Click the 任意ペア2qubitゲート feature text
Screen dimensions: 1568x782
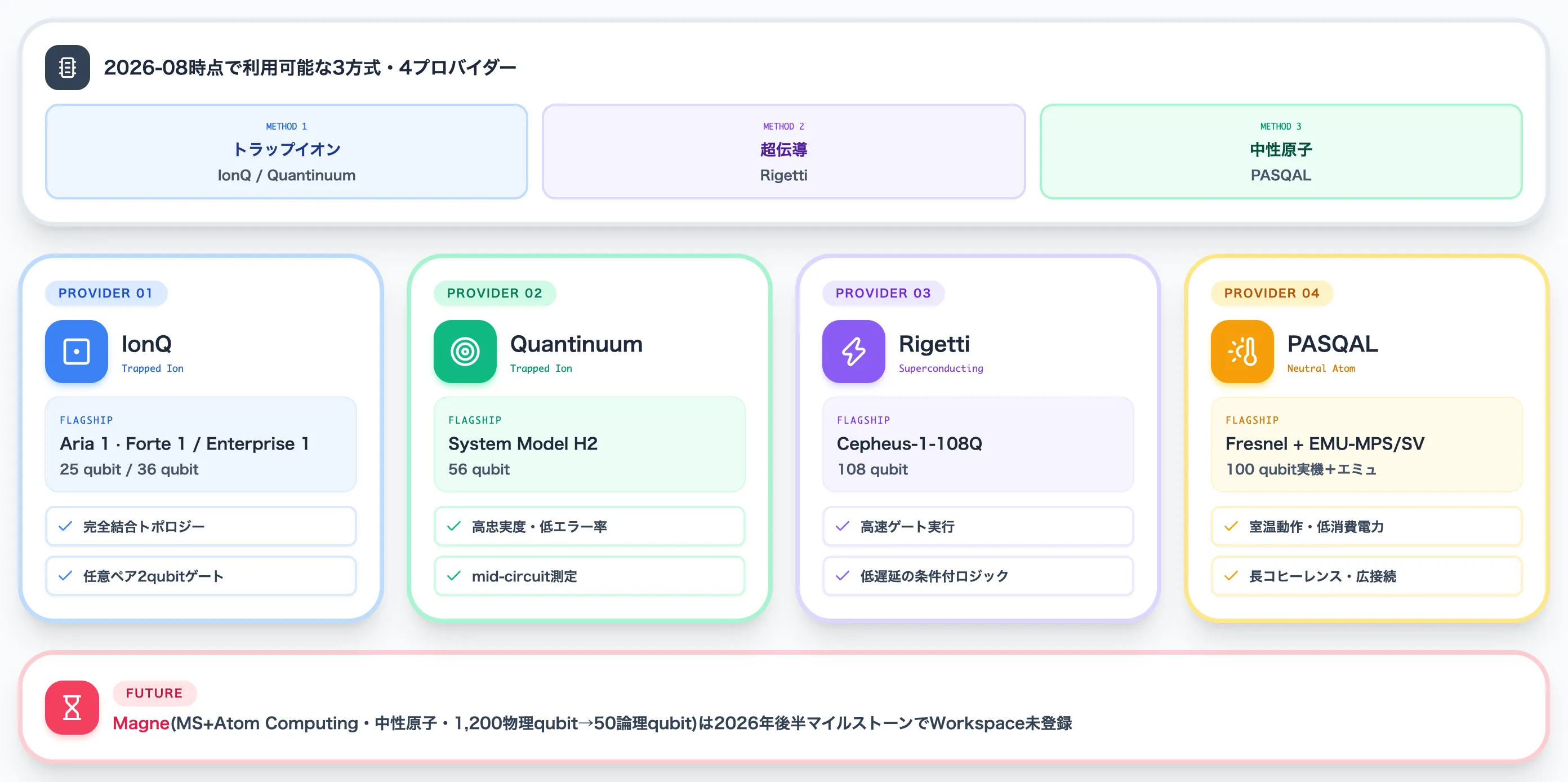[x=153, y=576]
